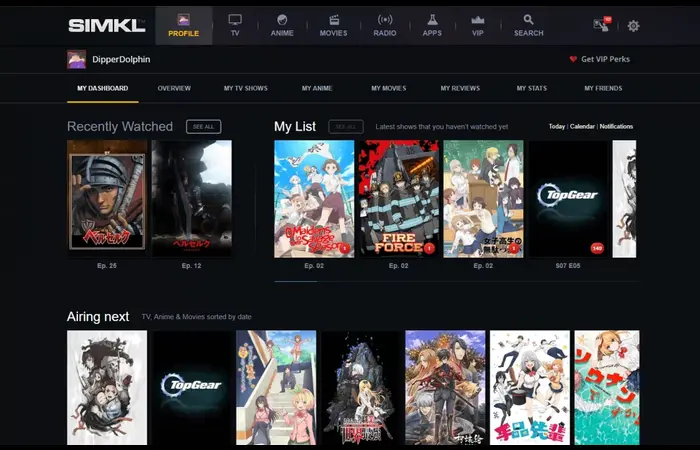The height and width of the screenshot is (450, 700).
Task: Click the DipperDolphin avatar image
Action: [x=76, y=59]
